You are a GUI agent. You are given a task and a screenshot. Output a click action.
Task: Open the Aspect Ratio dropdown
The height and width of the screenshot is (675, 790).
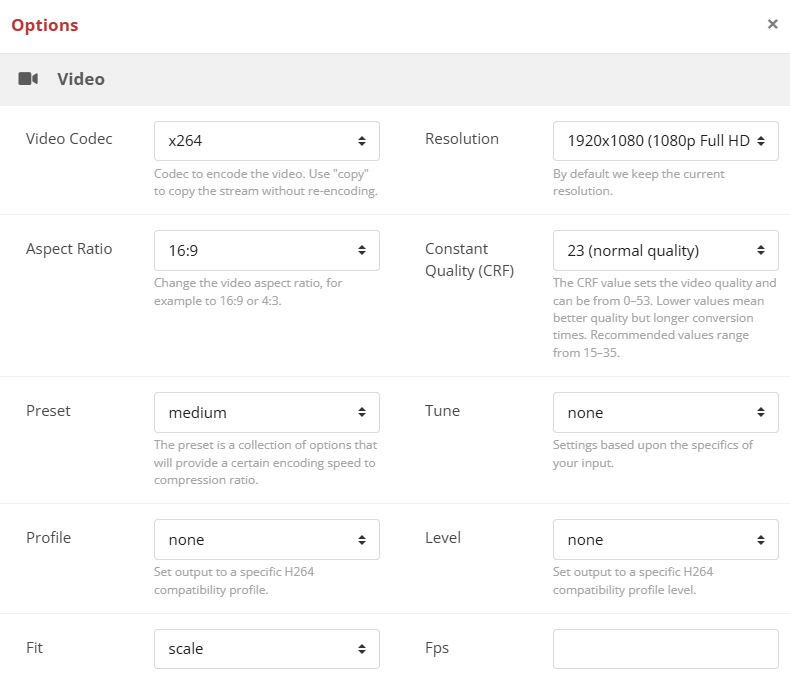[x=267, y=250]
